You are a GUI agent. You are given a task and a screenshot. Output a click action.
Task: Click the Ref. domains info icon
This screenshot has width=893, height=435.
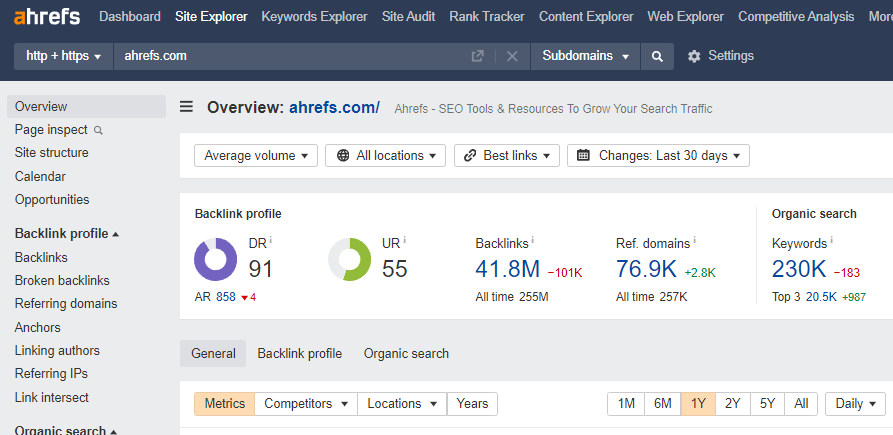pos(695,240)
